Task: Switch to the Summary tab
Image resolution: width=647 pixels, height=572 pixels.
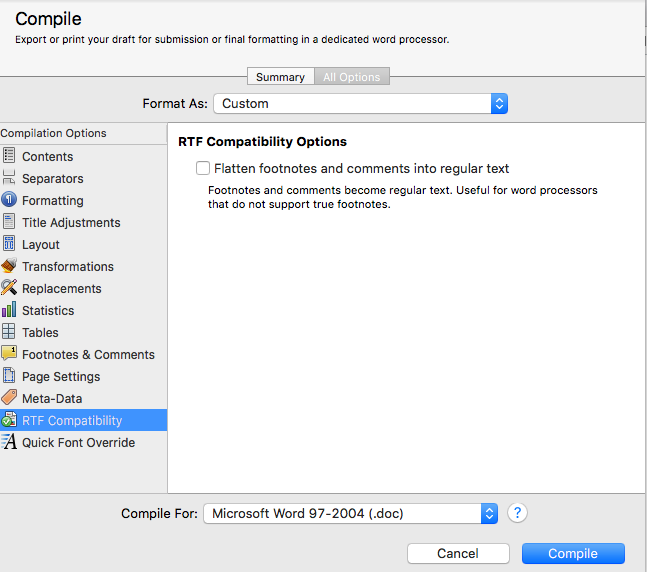Action: [280, 77]
